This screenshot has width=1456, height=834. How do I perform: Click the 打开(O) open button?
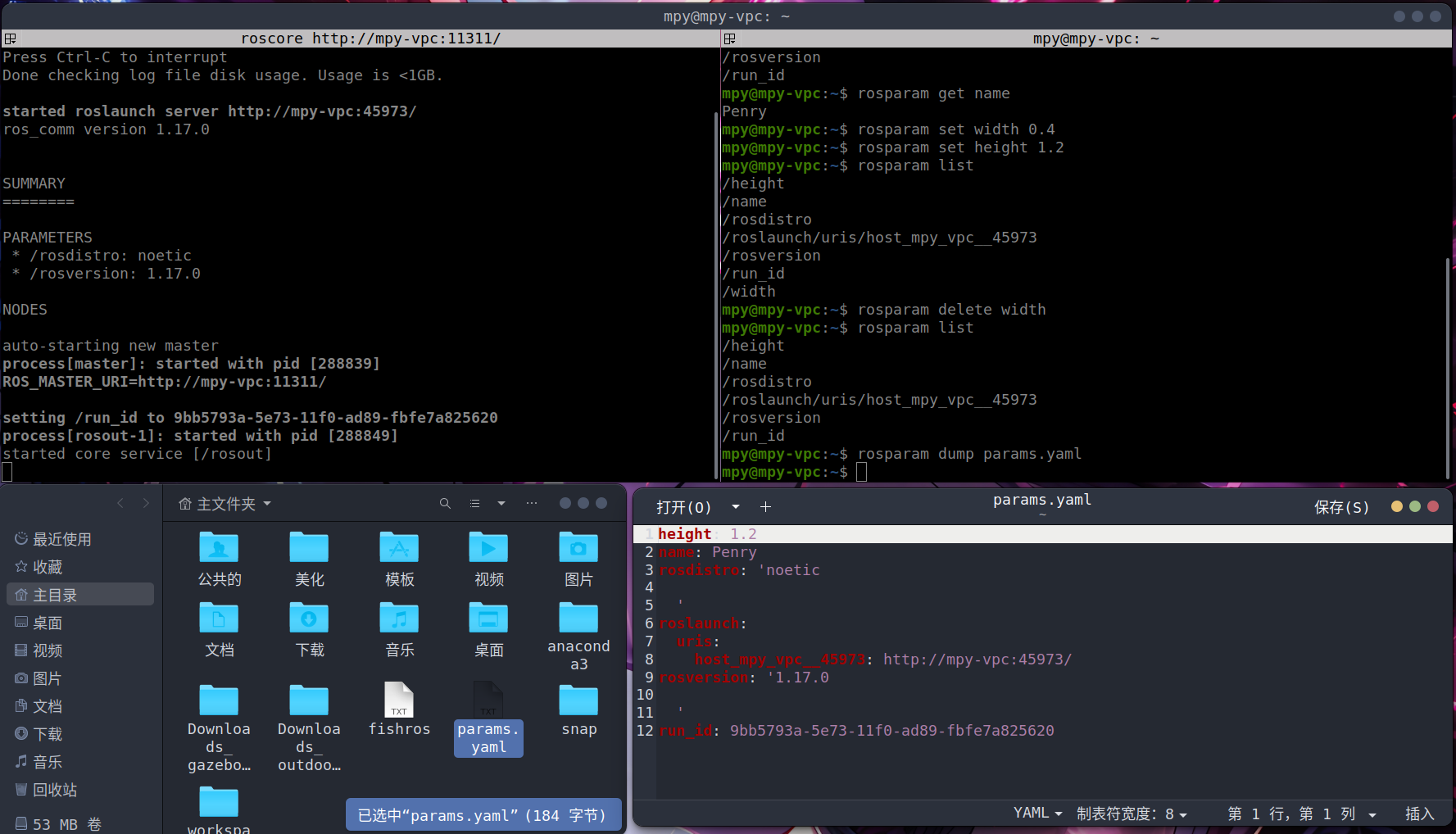pyautogui.click(x=683, y=507)
